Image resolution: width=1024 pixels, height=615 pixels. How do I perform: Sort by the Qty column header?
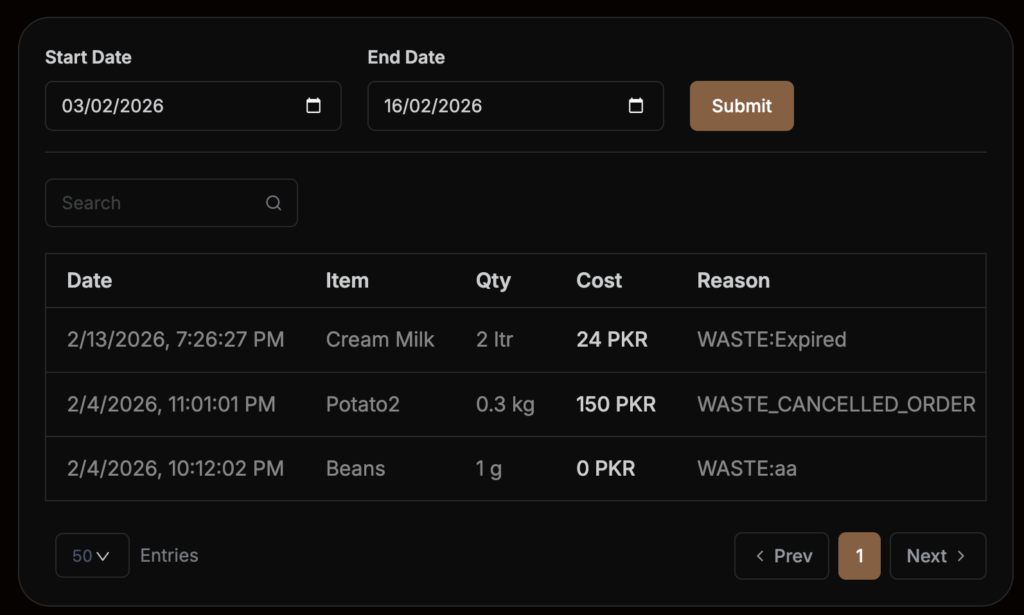493,281
